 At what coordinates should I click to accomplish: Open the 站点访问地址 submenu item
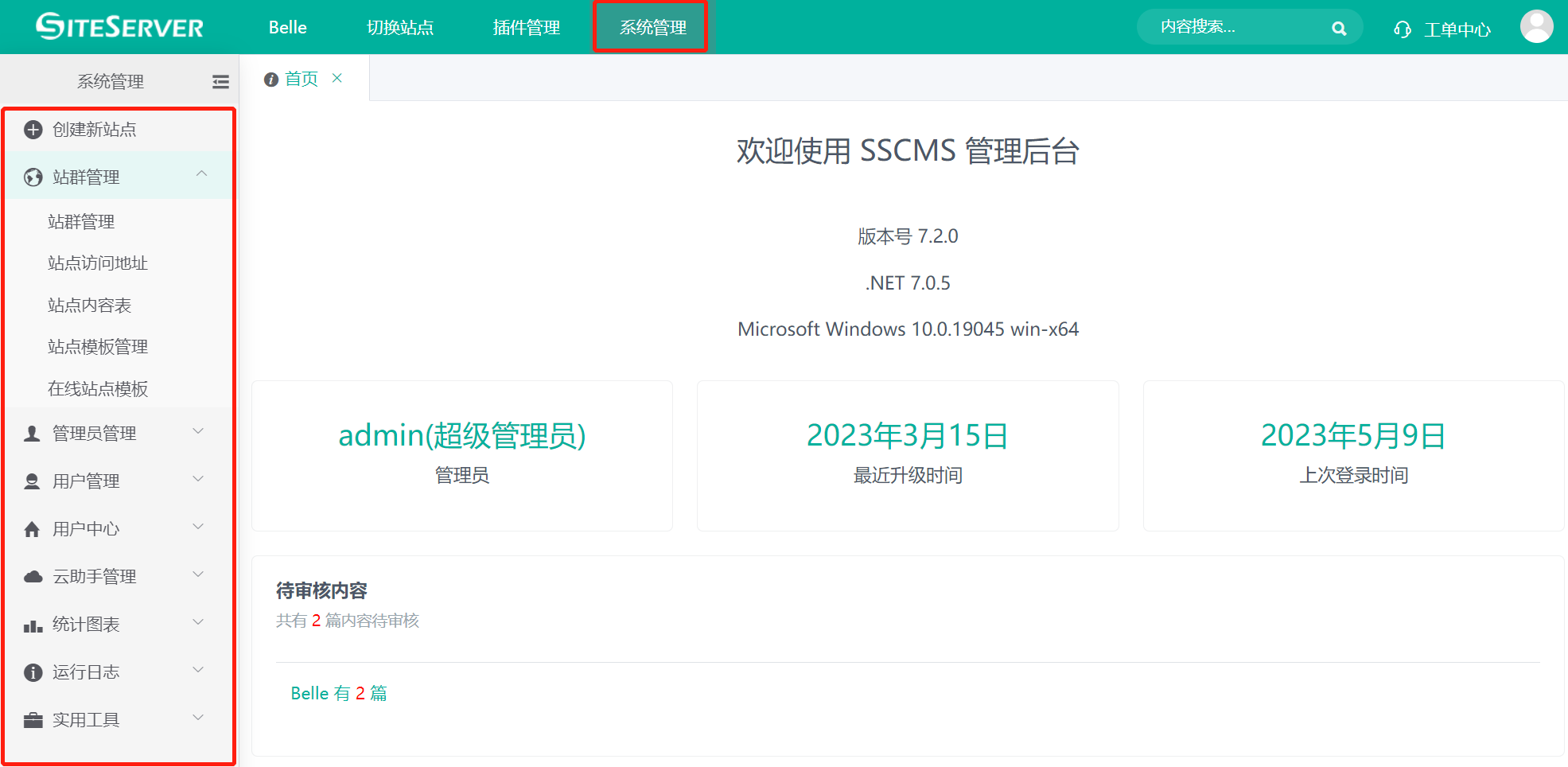tap(98, 263)
